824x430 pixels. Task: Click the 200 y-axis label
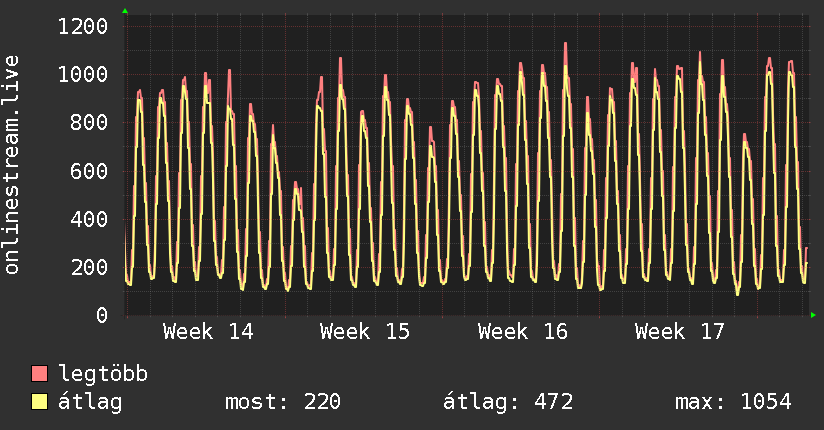pyautogui.click(x=89, y=267)
